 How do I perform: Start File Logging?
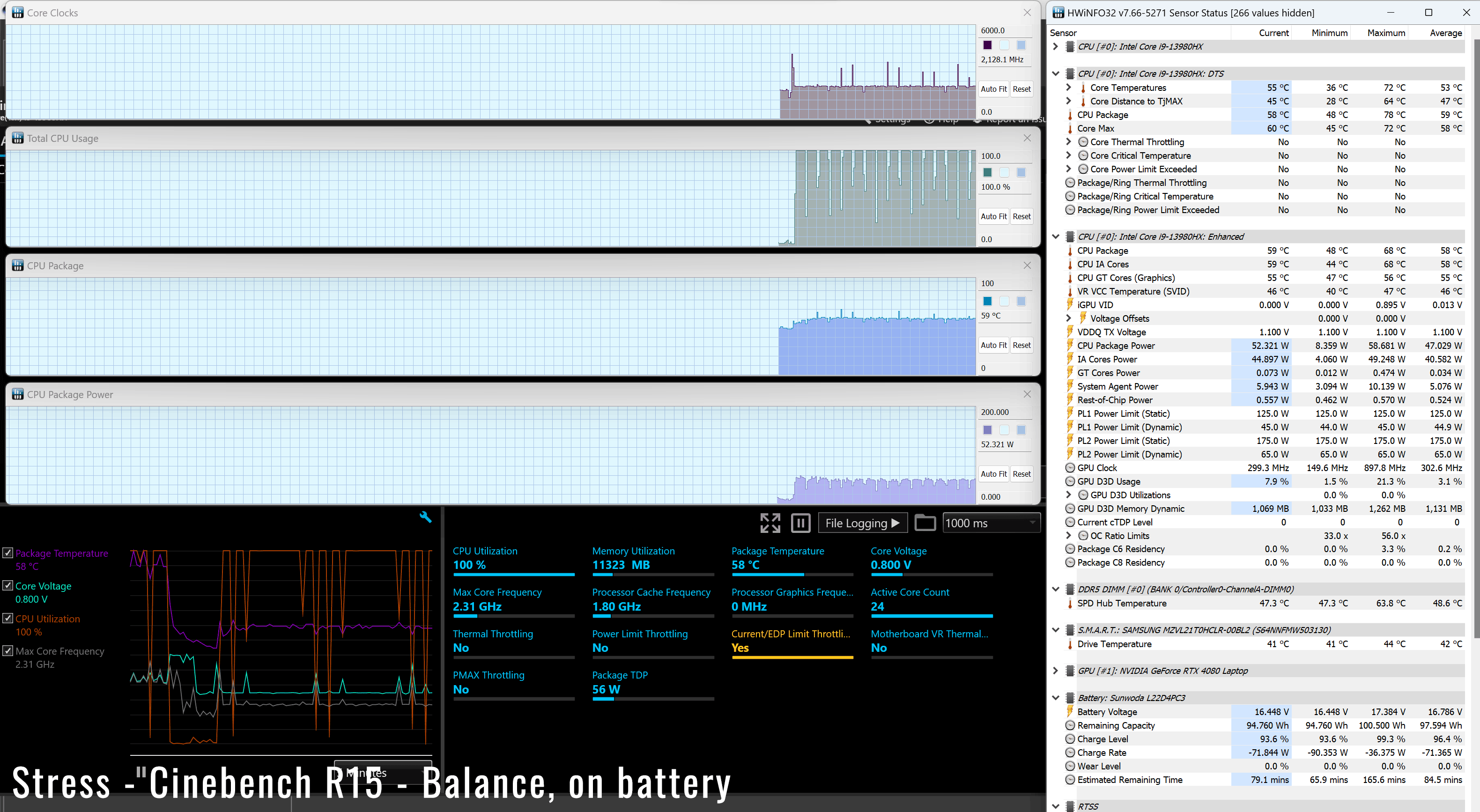point(862,523)
